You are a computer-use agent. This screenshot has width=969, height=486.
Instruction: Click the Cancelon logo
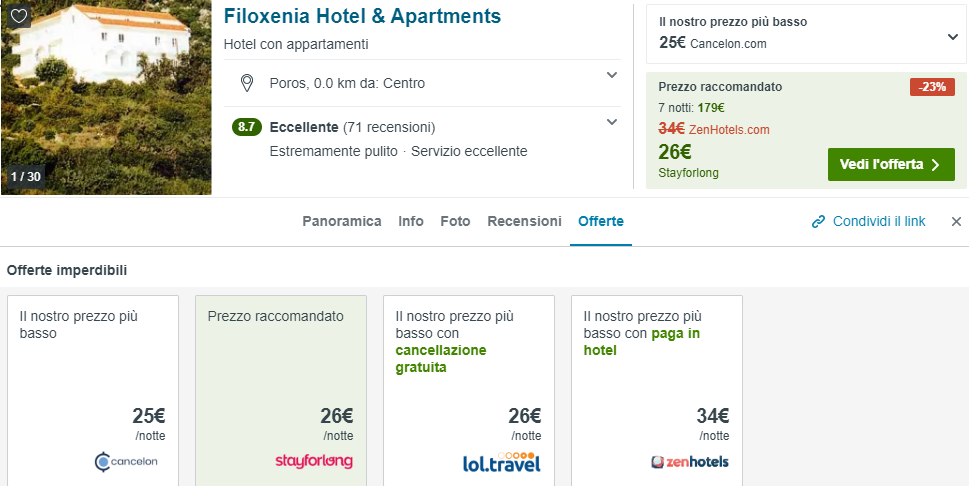126,462
